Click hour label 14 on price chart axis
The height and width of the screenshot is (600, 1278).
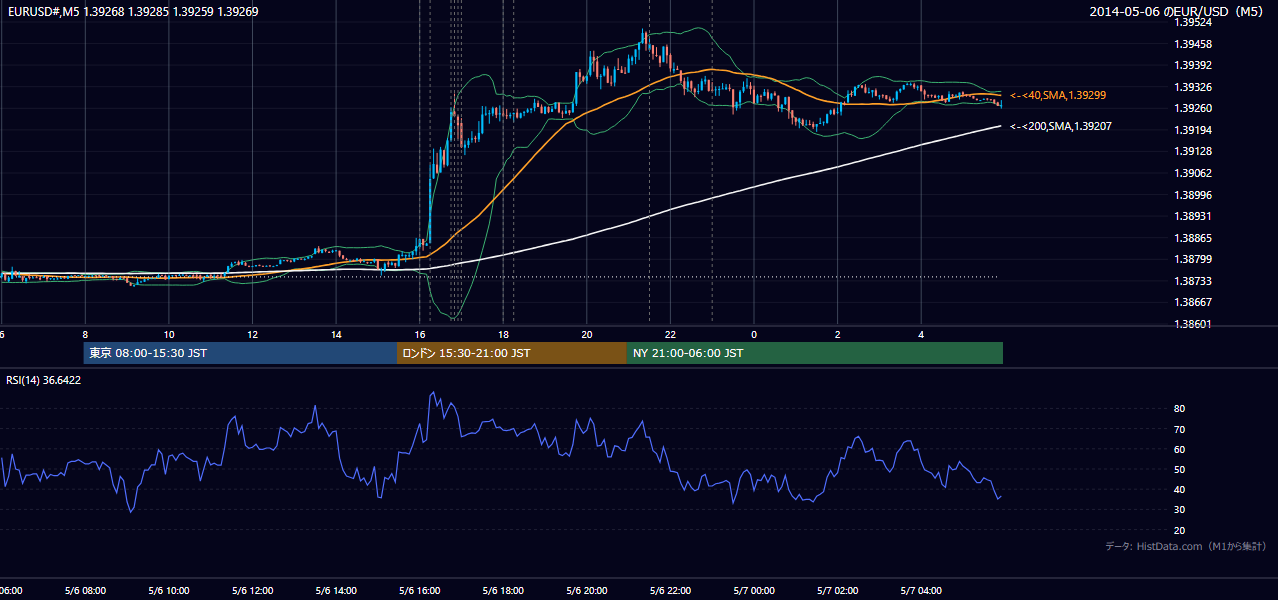click(336, 334)
